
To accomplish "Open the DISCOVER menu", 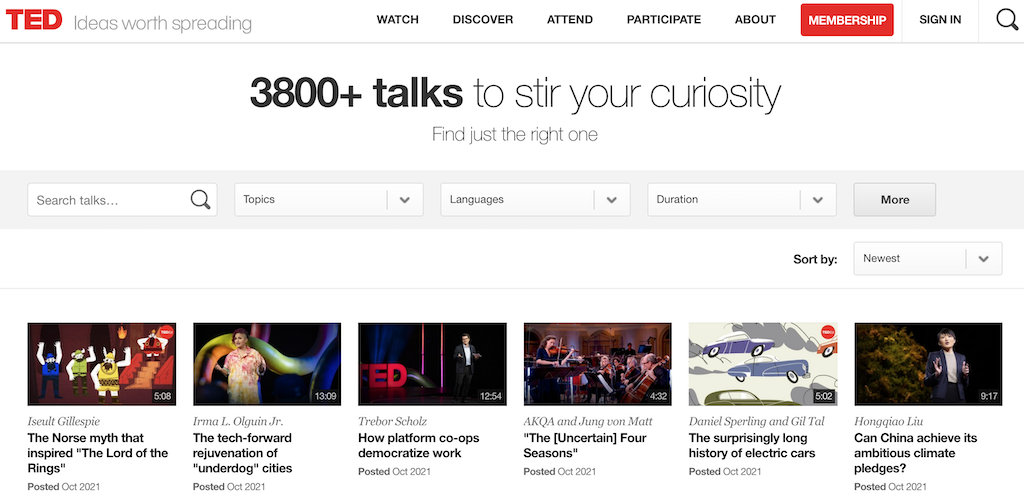I will click(x=483, y=20).
